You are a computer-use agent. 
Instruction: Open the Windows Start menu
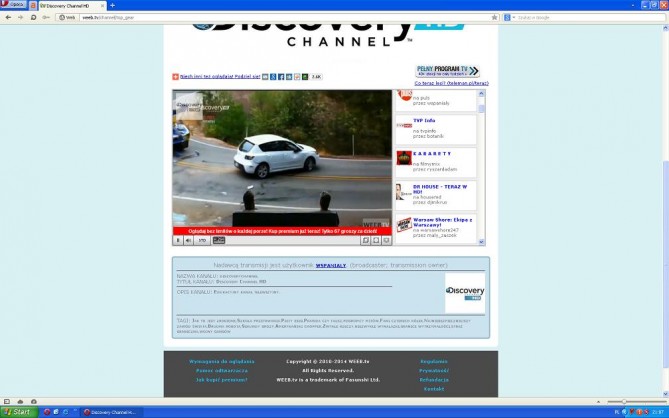(19, 412)
